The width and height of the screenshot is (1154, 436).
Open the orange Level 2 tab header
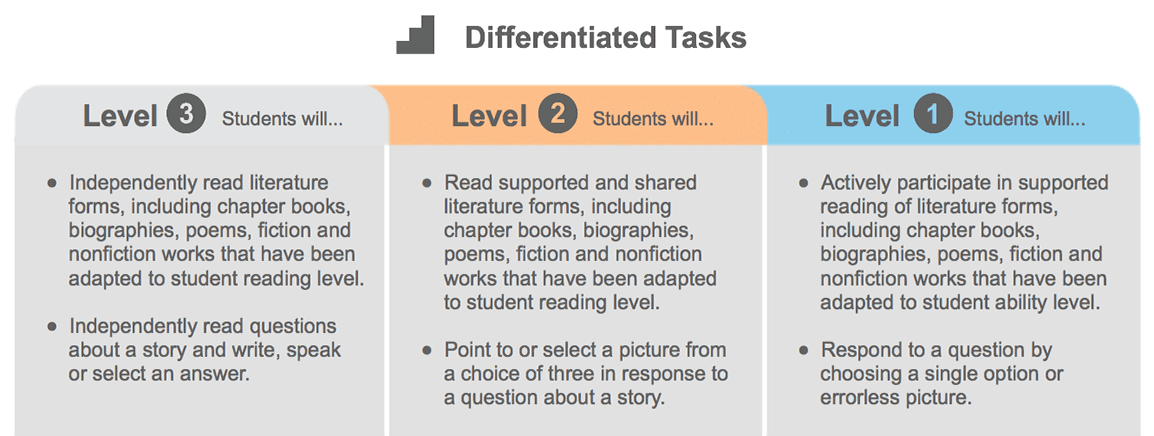pyautogui.click(x=571, y=115)
